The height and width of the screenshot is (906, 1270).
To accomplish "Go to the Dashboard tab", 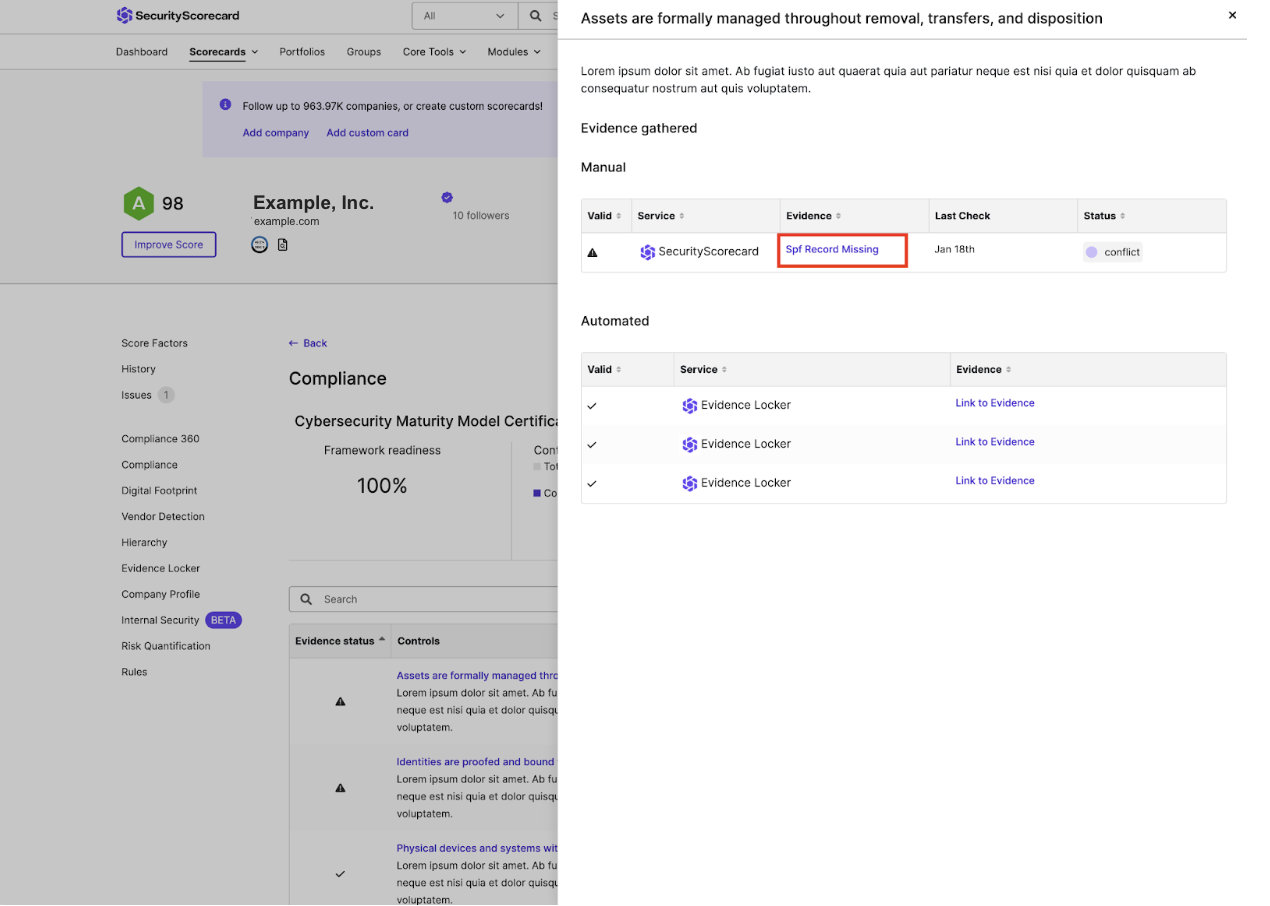I will coord(142,52).
